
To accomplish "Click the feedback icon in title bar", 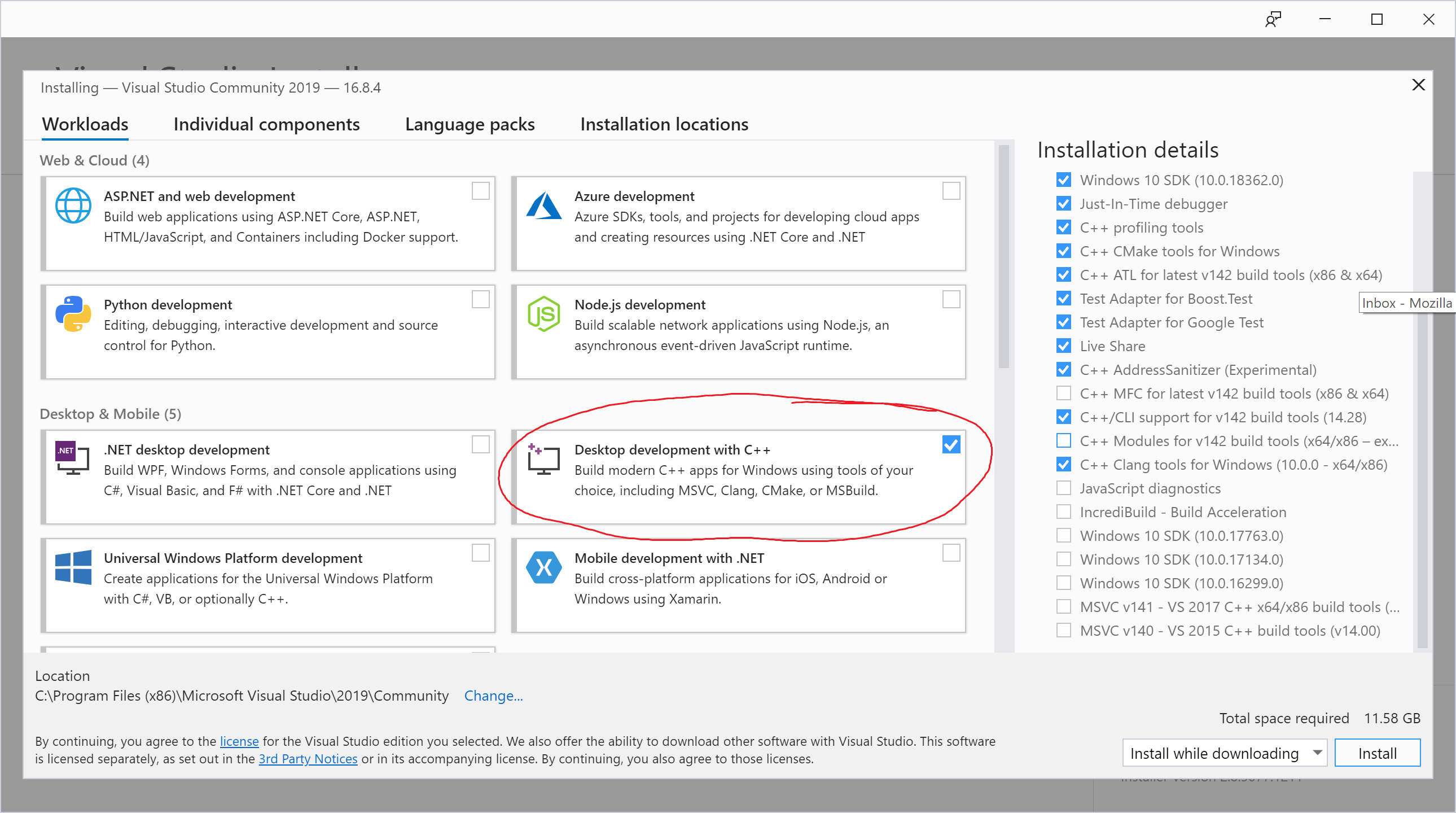I will [1273, 19].
